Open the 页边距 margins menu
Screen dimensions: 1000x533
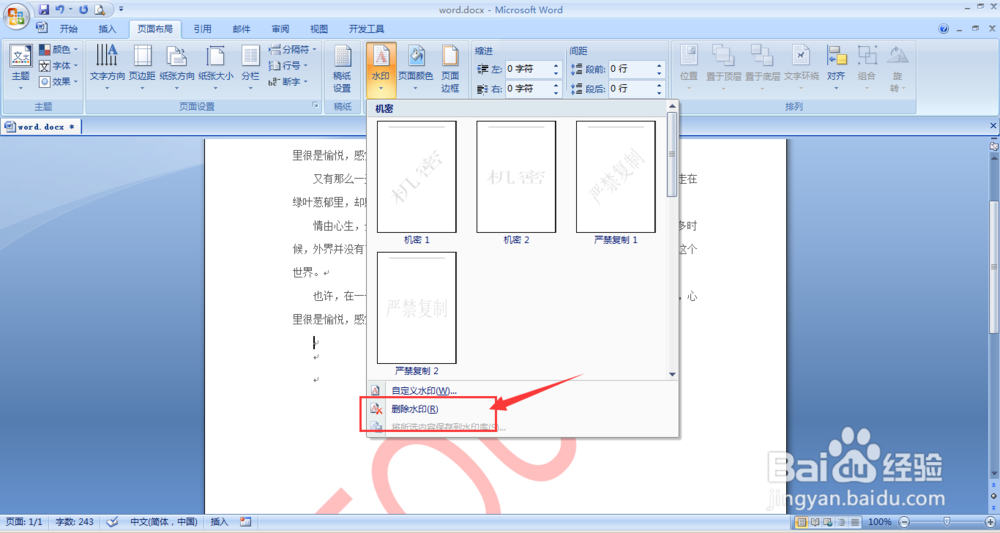pos(142,68)
